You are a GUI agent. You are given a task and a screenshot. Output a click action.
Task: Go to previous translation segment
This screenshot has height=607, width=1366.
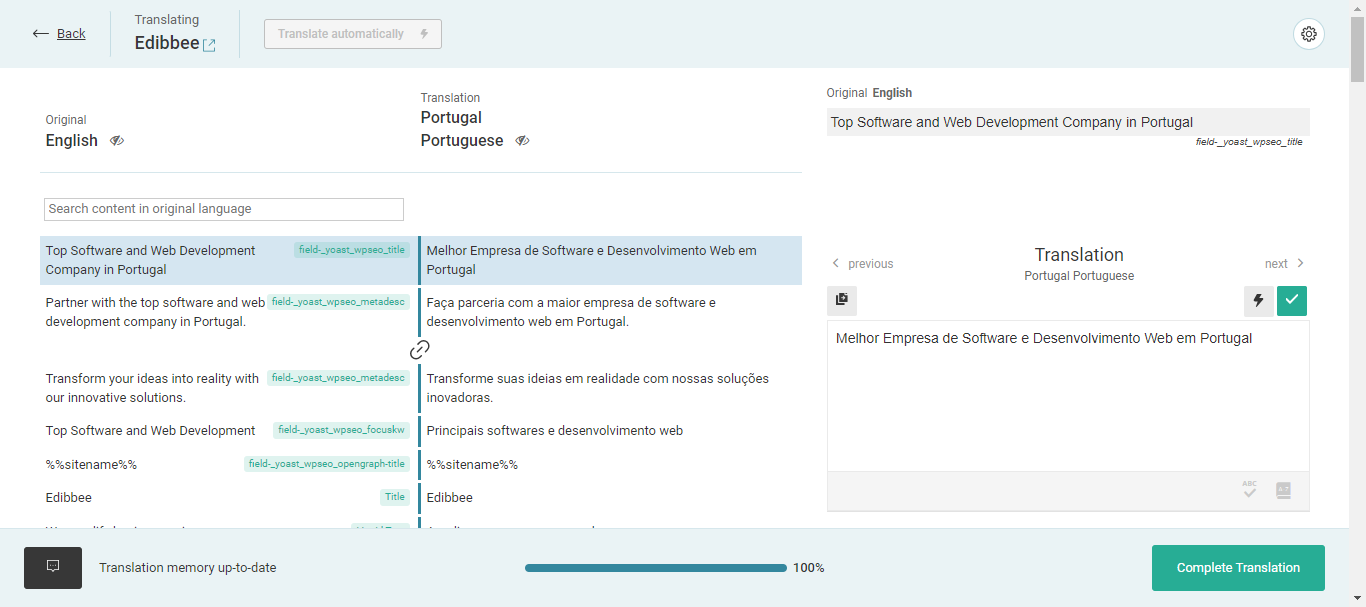[x=862, y=264]
